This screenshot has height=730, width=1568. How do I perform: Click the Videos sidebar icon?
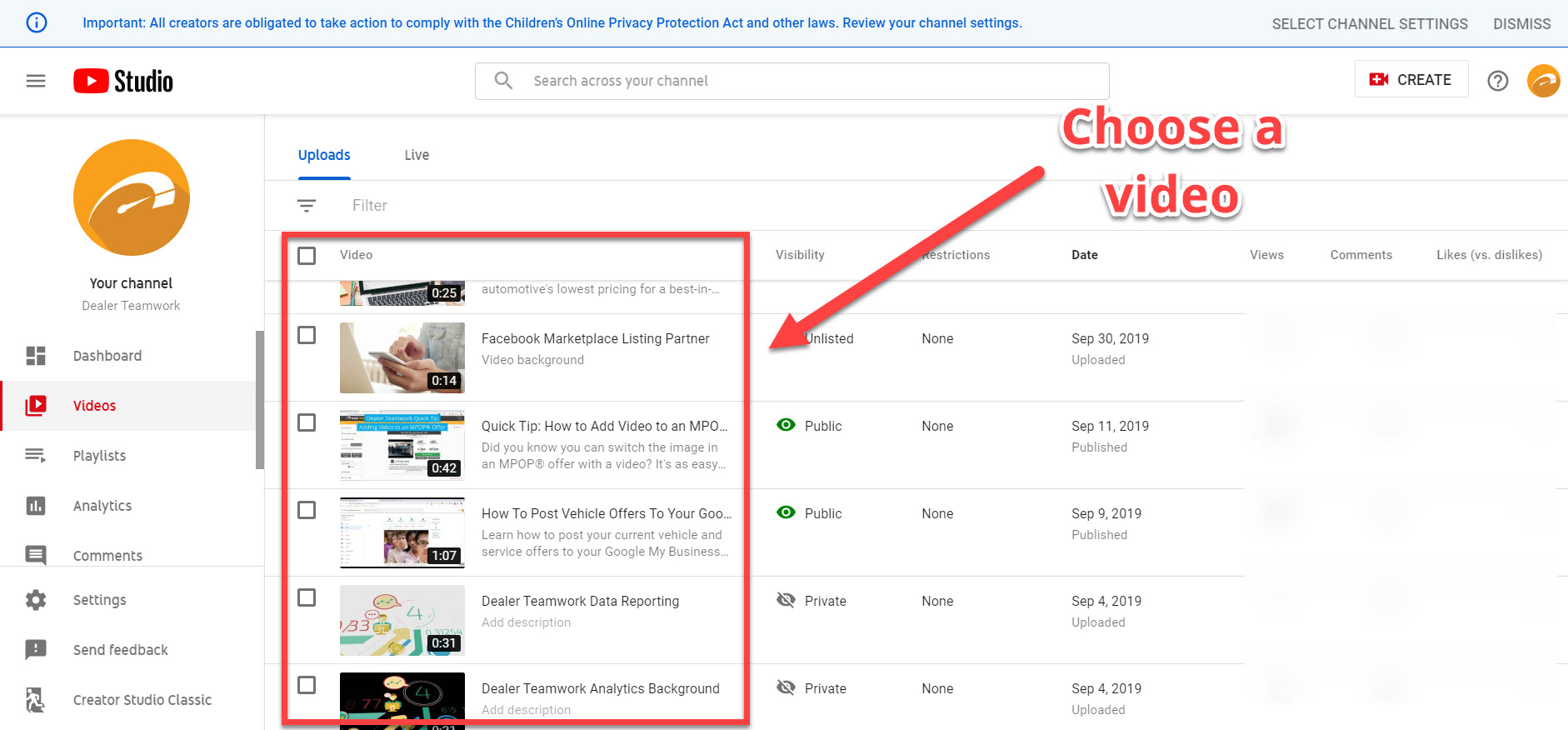click(36, 406)
